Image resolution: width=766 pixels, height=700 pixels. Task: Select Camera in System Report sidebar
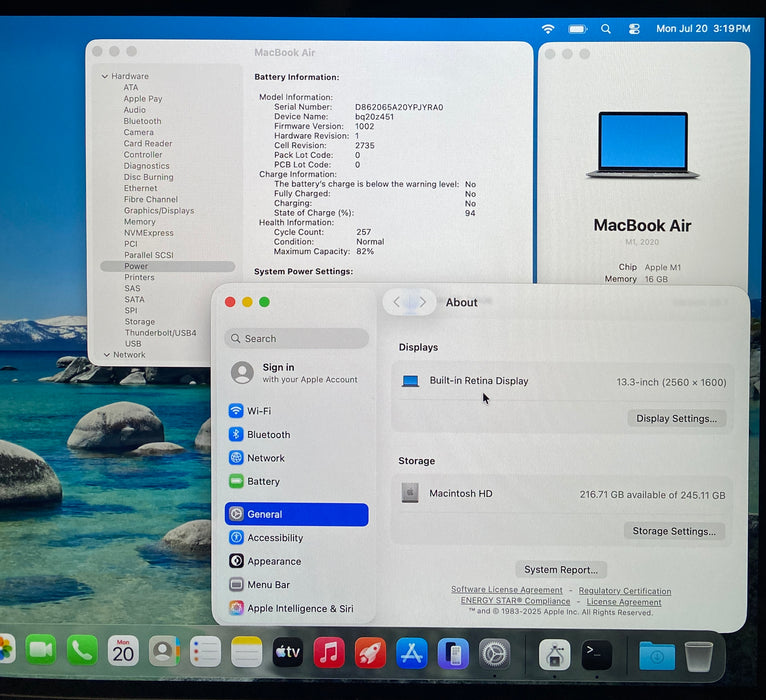tap(139, 132)
